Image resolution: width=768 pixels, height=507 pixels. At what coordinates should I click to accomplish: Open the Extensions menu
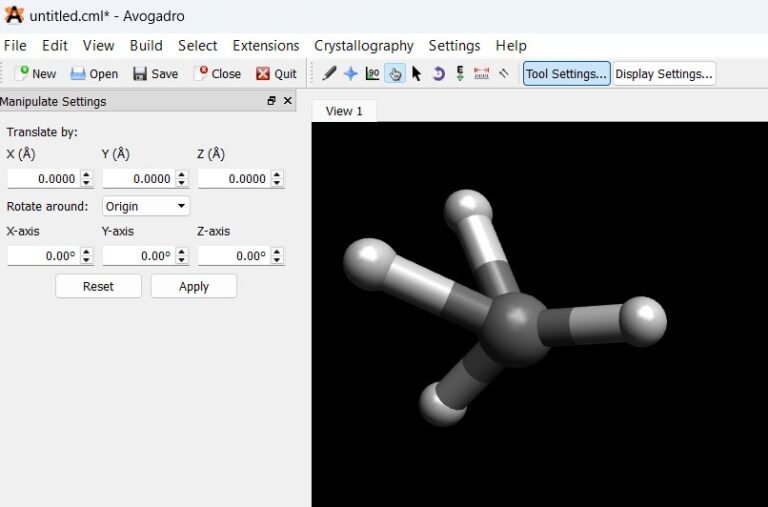[x=266, y=46]
